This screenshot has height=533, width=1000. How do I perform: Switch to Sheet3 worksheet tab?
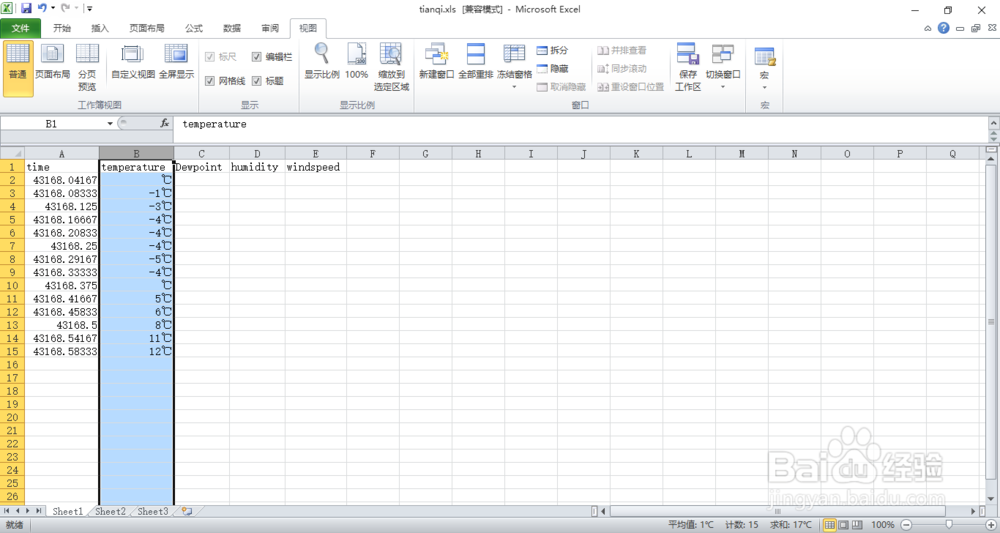153,511
